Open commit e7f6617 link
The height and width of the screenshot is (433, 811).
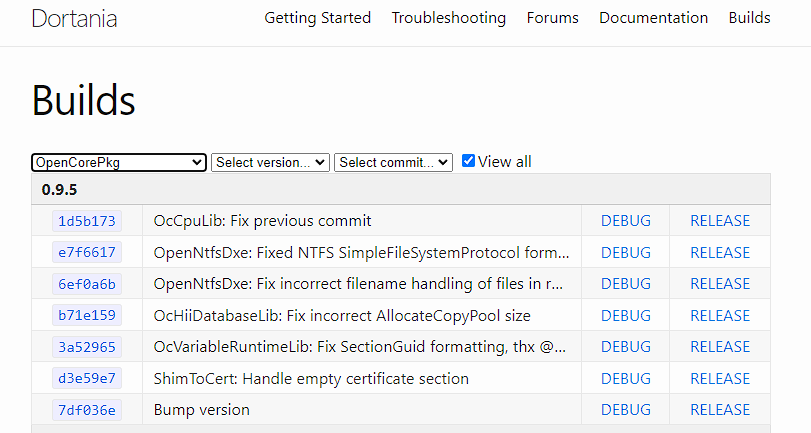point(87,253)
